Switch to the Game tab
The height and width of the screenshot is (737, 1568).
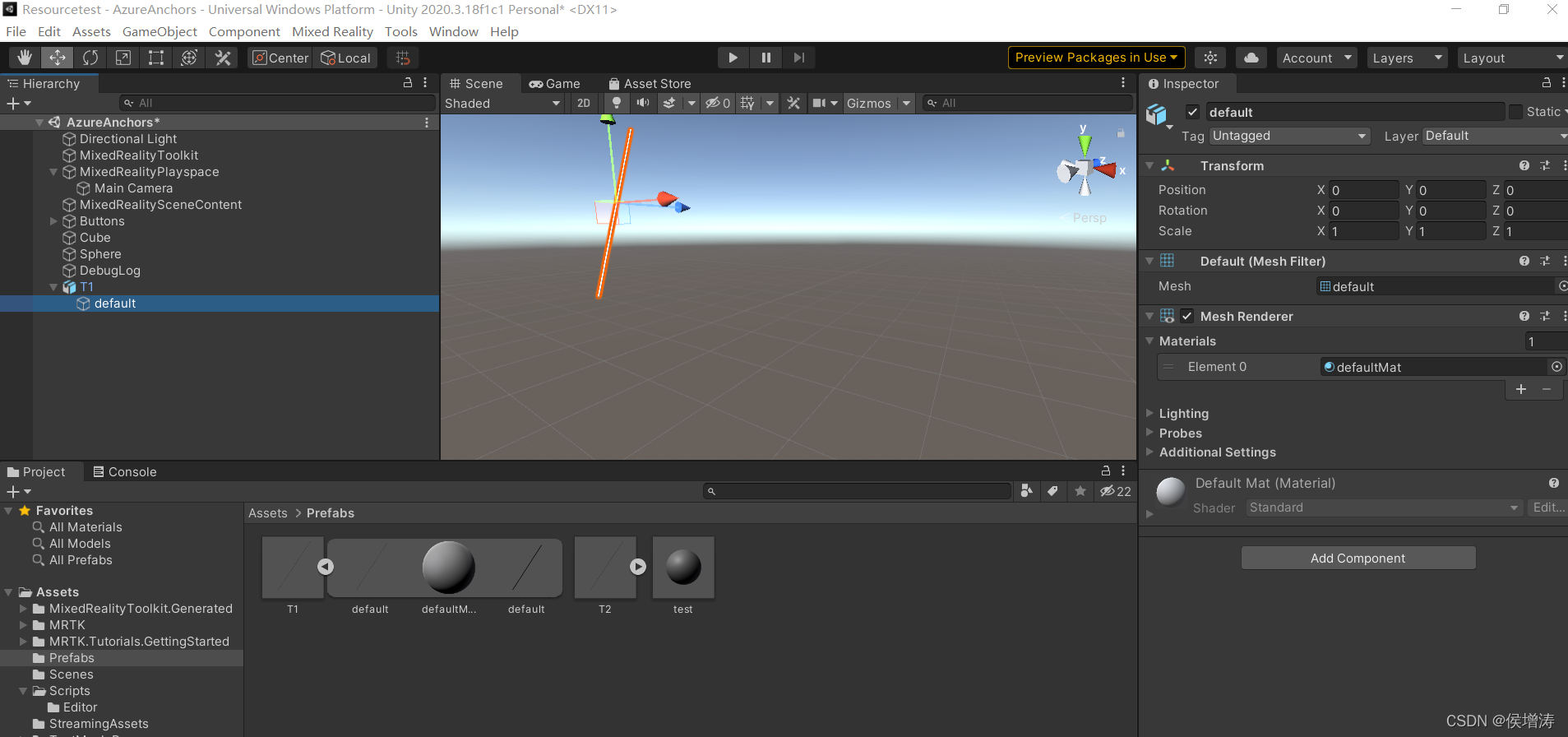pyautogui.click(x=555, y=83)
